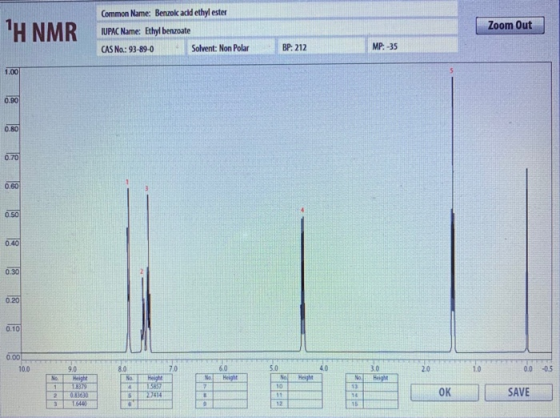Screen dimensions: 560x418
Task: Click the x-axis label -0.5
Action: point(548,369)
